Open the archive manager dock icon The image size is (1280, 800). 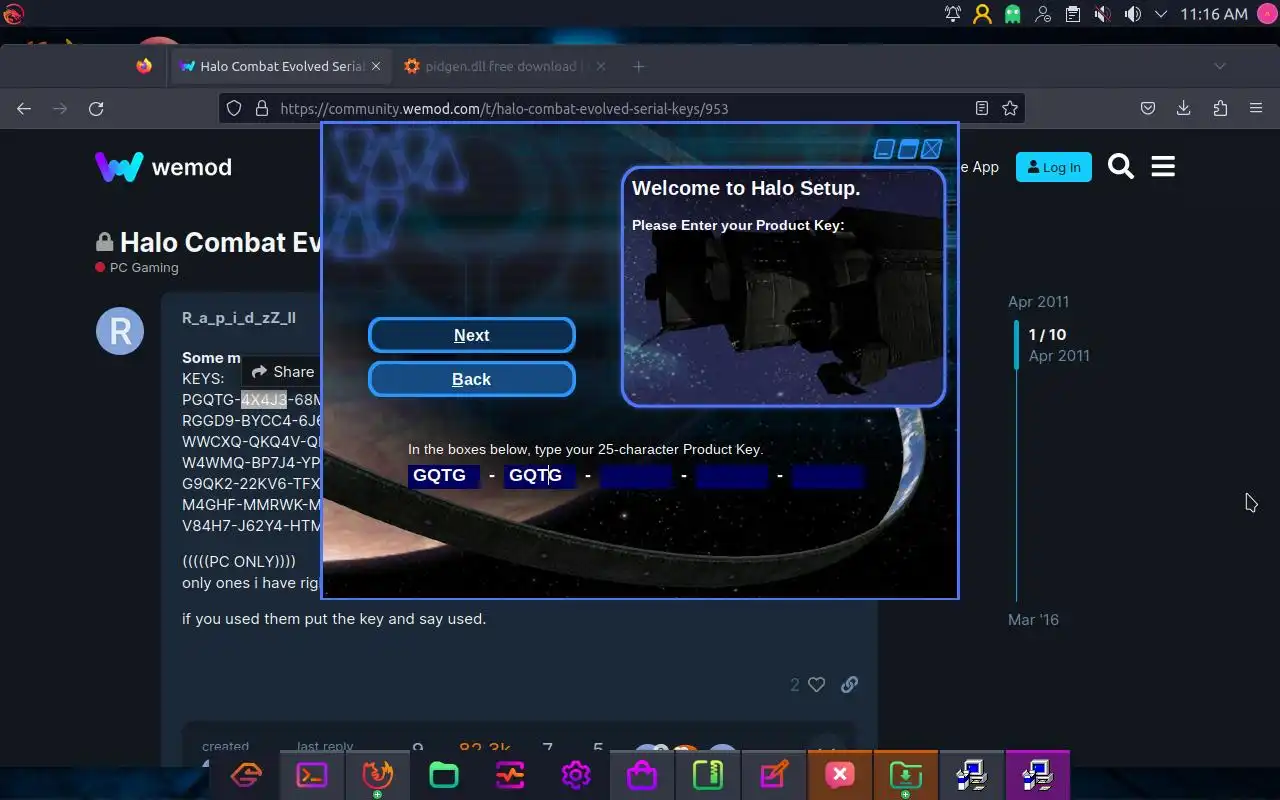pos(708,775)
